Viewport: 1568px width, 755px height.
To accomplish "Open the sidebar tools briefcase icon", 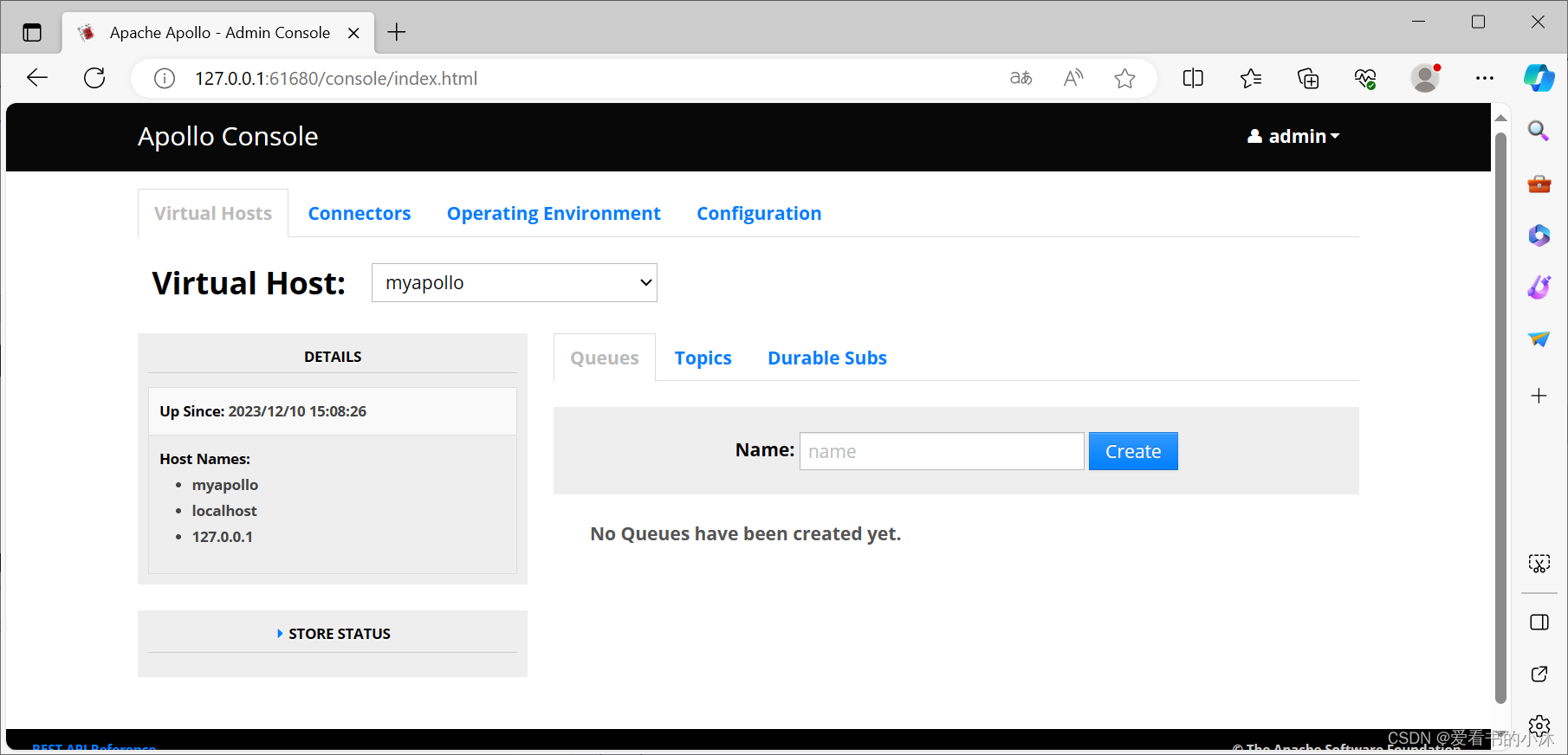I will point(1539,184).
